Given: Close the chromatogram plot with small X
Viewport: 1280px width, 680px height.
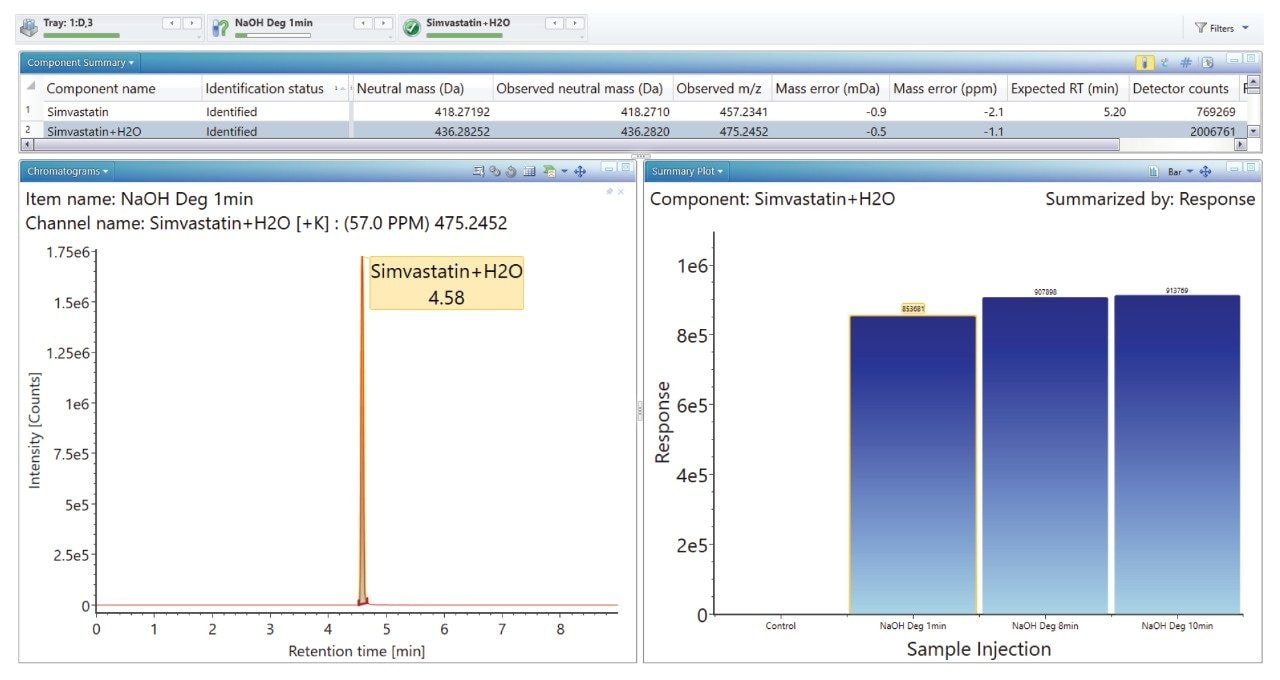Looking at the screenshot, I should point(620,191).
